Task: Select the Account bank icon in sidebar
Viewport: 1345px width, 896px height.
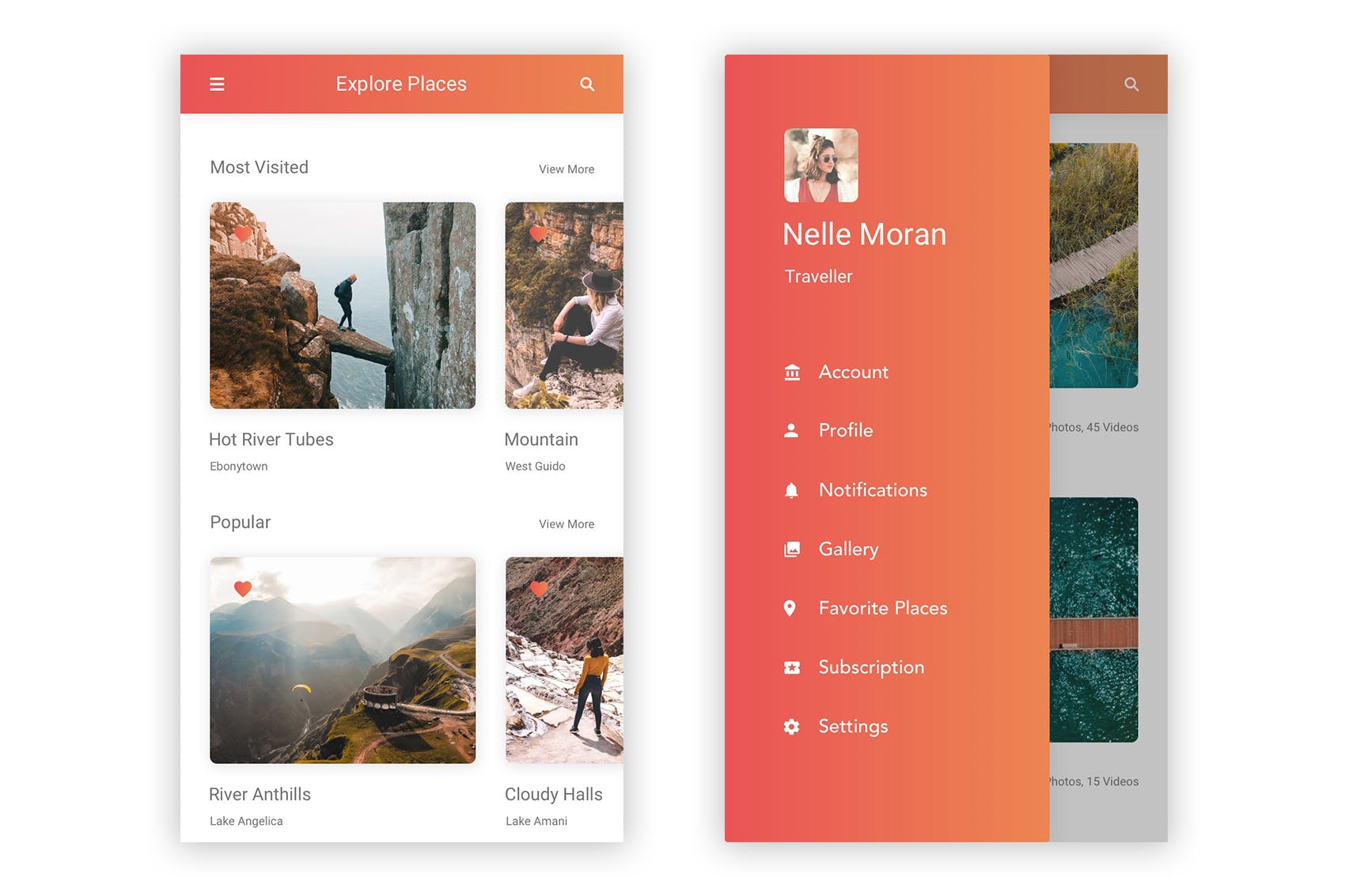Action: click(791, 372)
